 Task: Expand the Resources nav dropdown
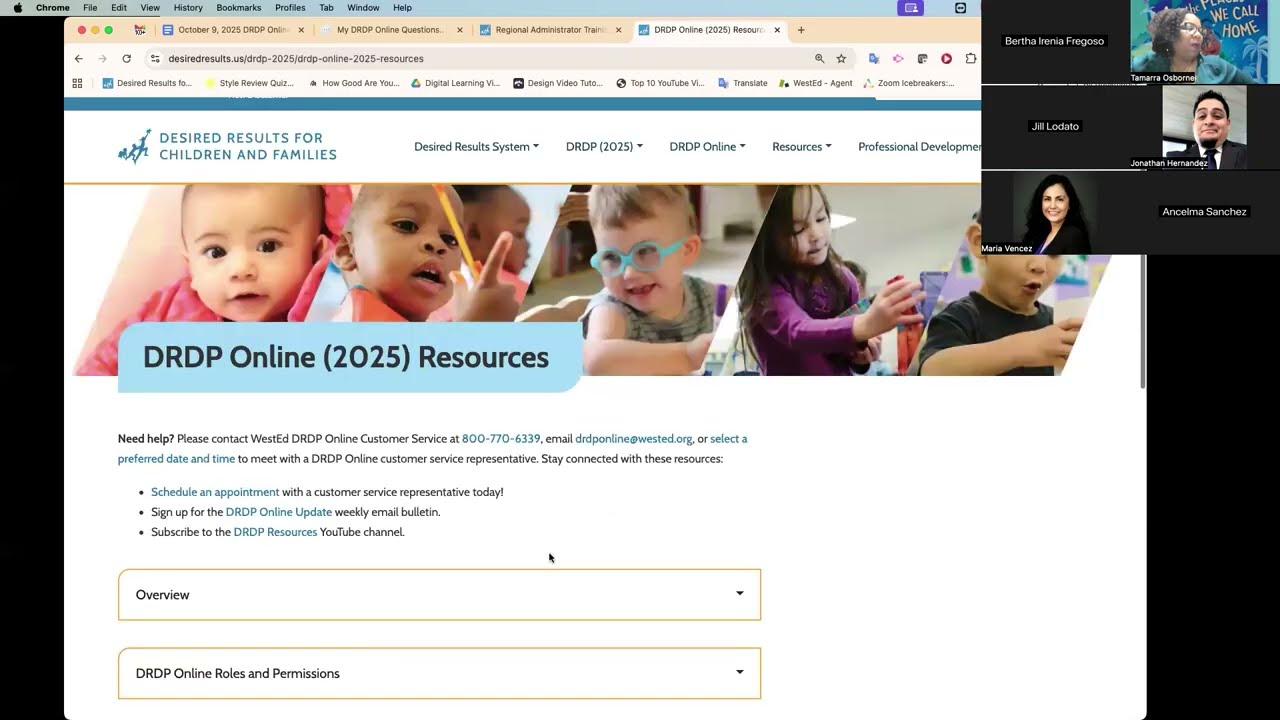pyautogui.click(x=801, y=146)
